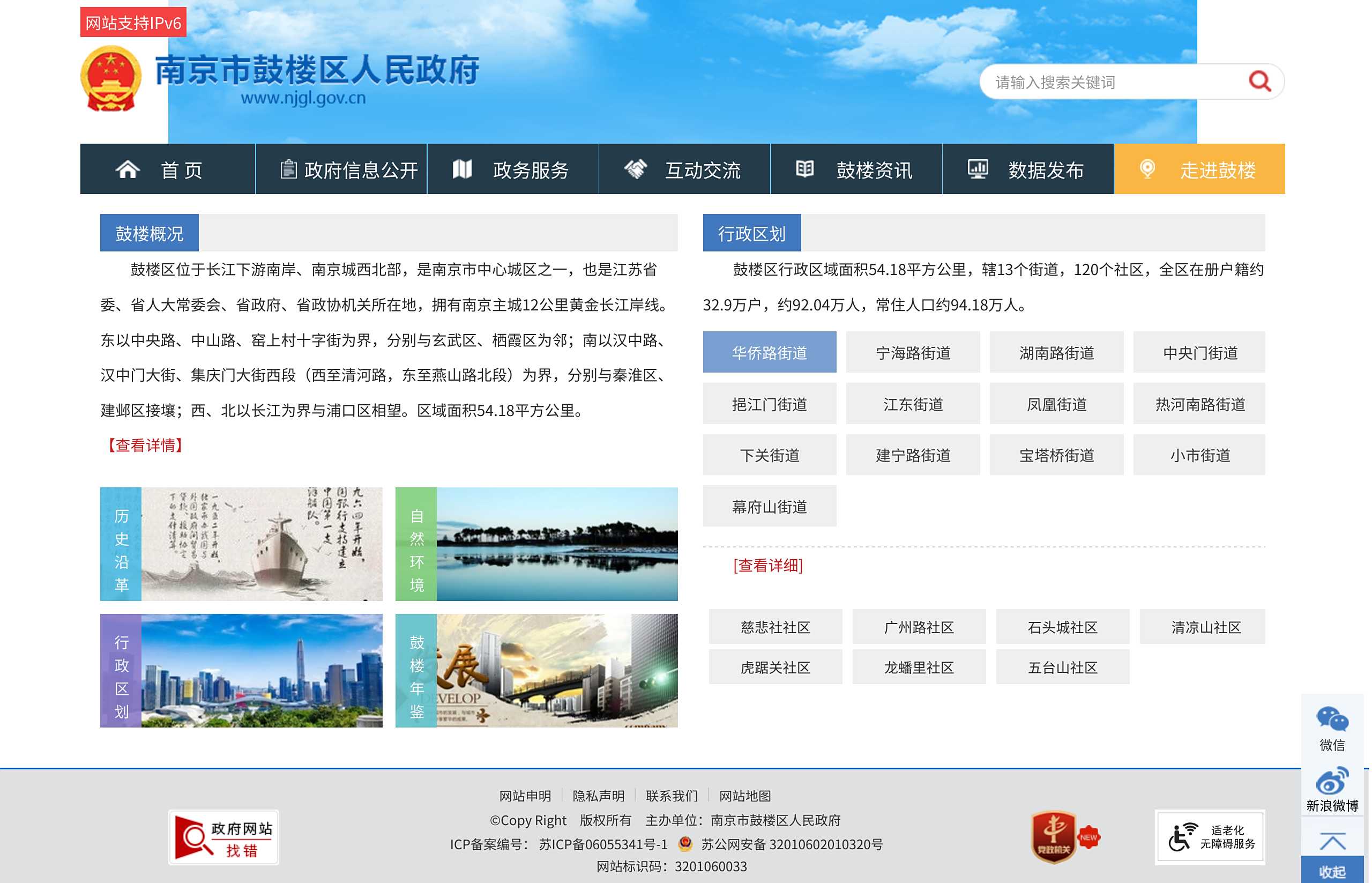Go to the 数据发布 menu
The height and width of the screenshot is (883, 1372).
coord(1030,170)
